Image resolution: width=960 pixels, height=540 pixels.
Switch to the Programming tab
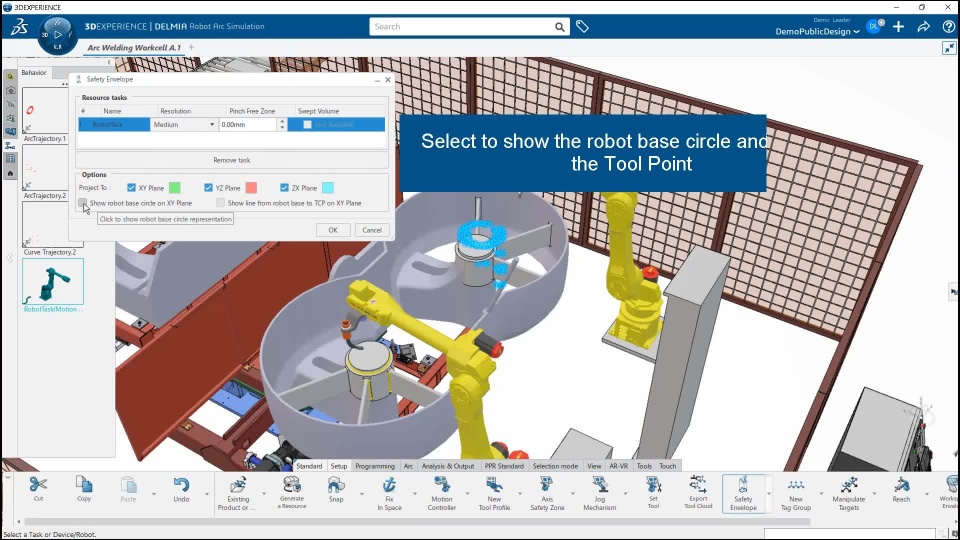[375, 466]
